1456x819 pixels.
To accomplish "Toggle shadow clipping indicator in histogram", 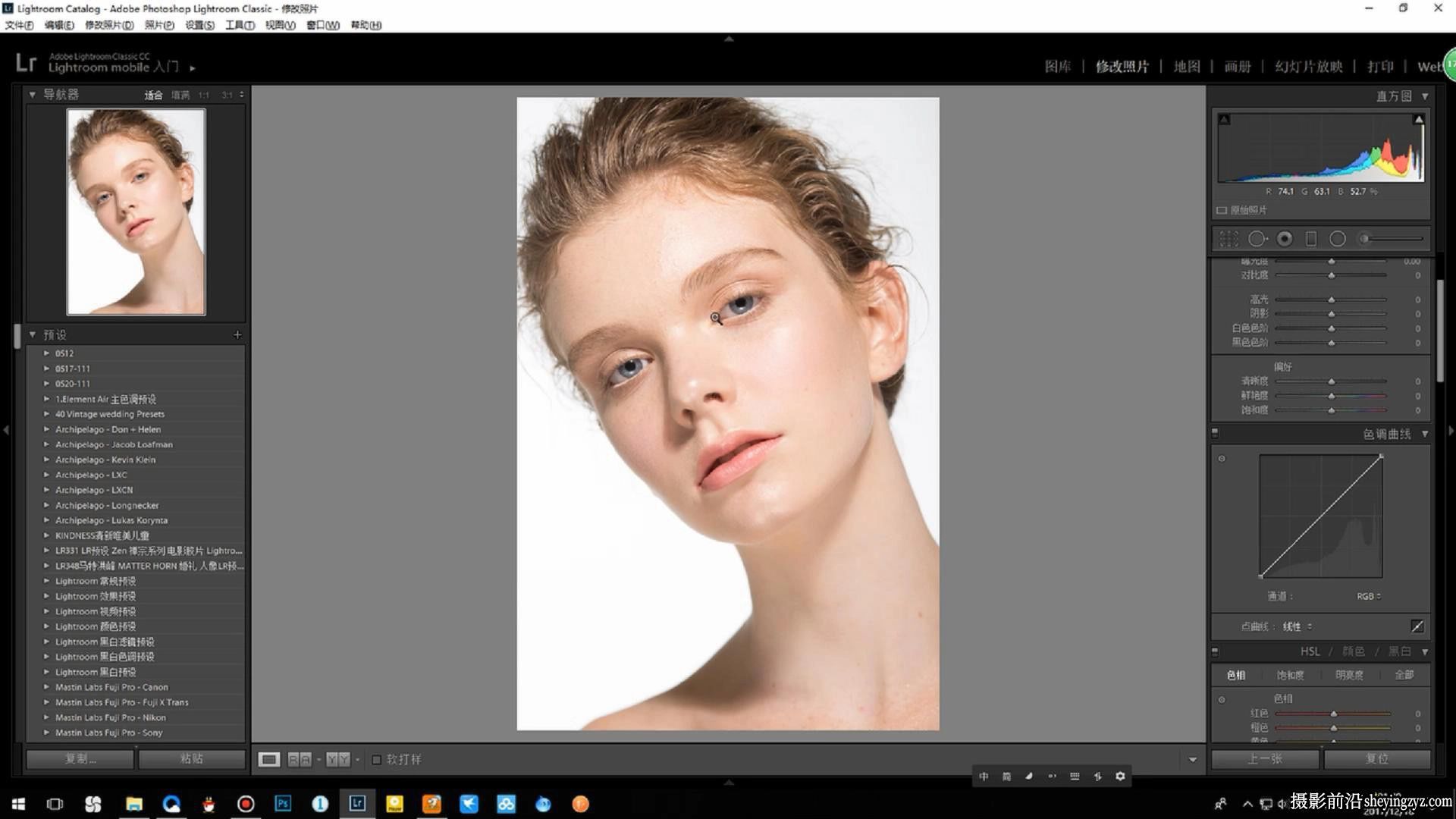I will 1225,120.
